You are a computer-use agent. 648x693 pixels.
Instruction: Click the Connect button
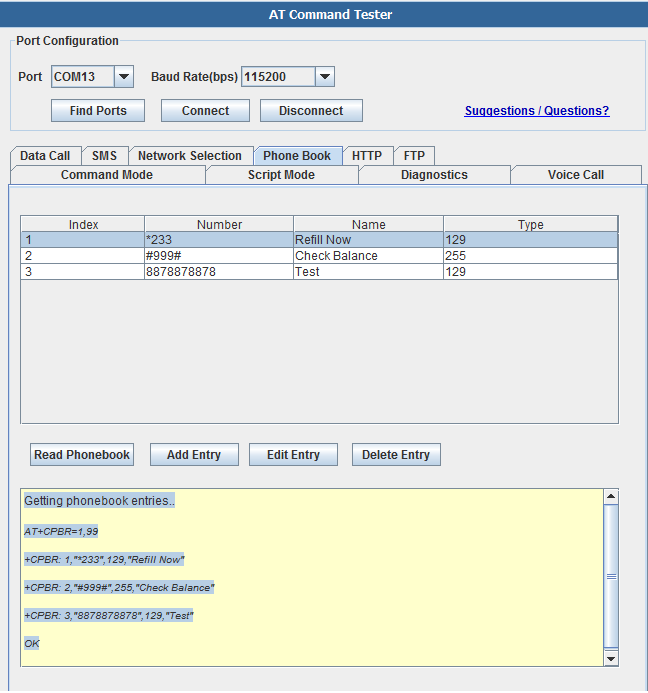[205, 110]
